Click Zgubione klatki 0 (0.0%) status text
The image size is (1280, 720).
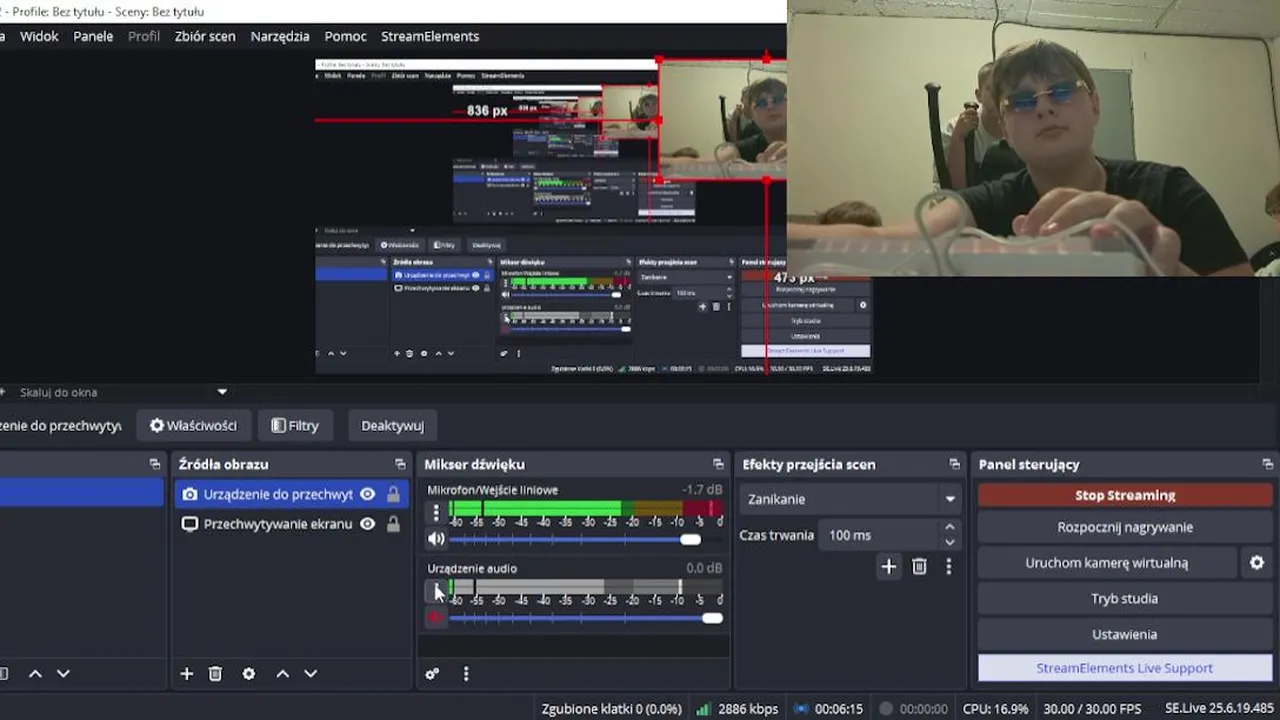[x=611, y=709]
